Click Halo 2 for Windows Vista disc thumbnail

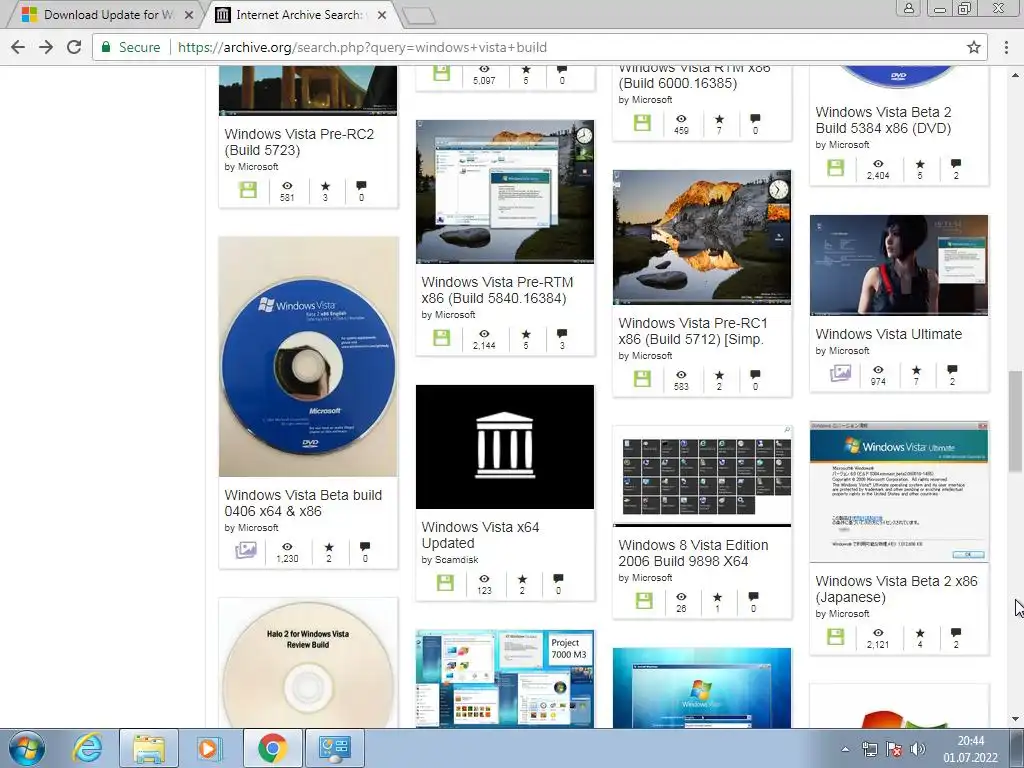(x=308, y=663)
